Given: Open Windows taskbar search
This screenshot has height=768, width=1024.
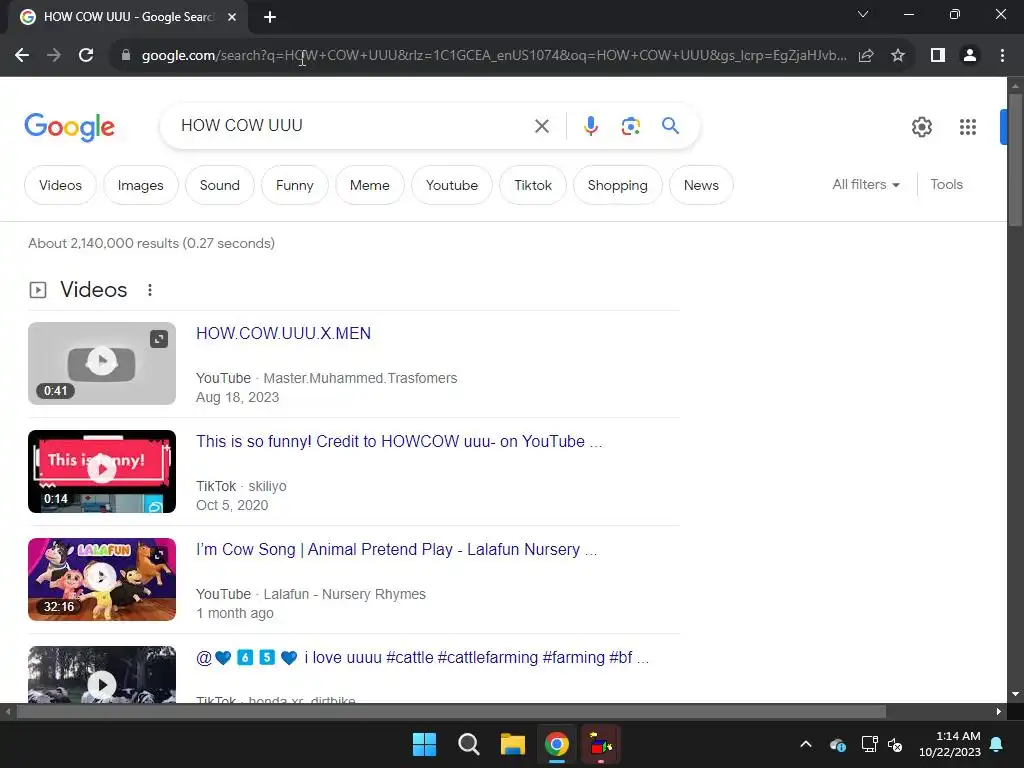Looking at the screenshot, I should tap(468, 744).
